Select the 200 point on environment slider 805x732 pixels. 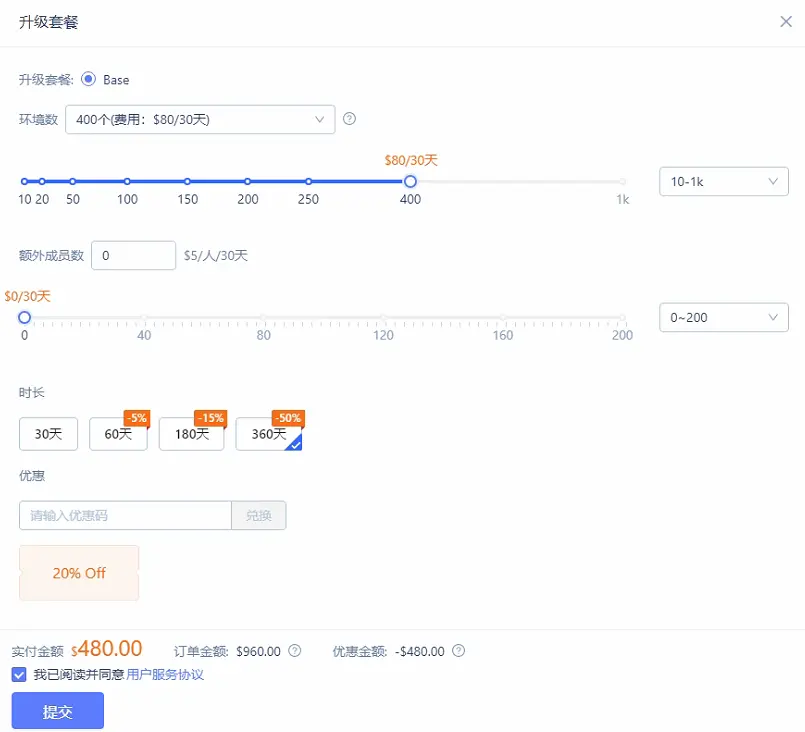pyautogui.click(x=247, y=181)
